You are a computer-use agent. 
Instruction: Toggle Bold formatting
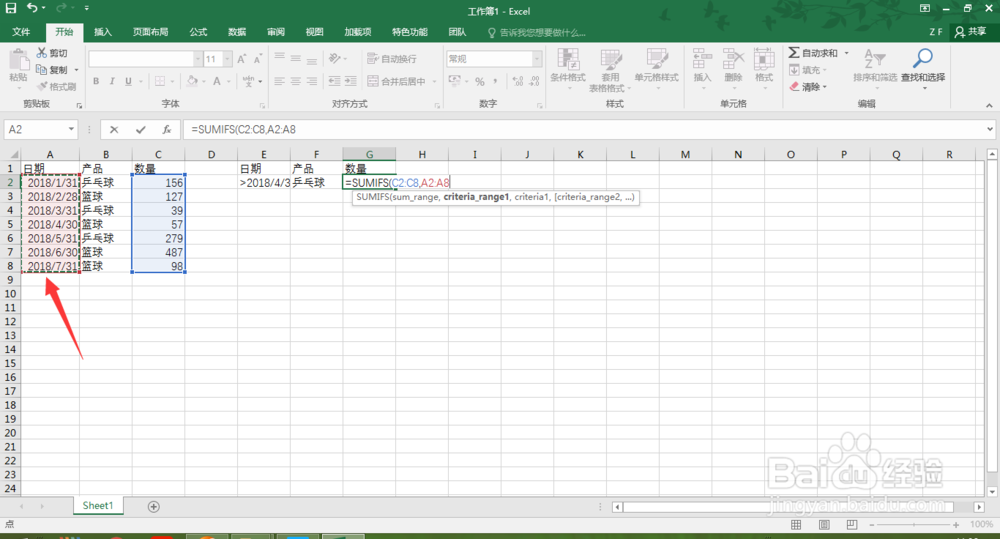tap(96, 81)
